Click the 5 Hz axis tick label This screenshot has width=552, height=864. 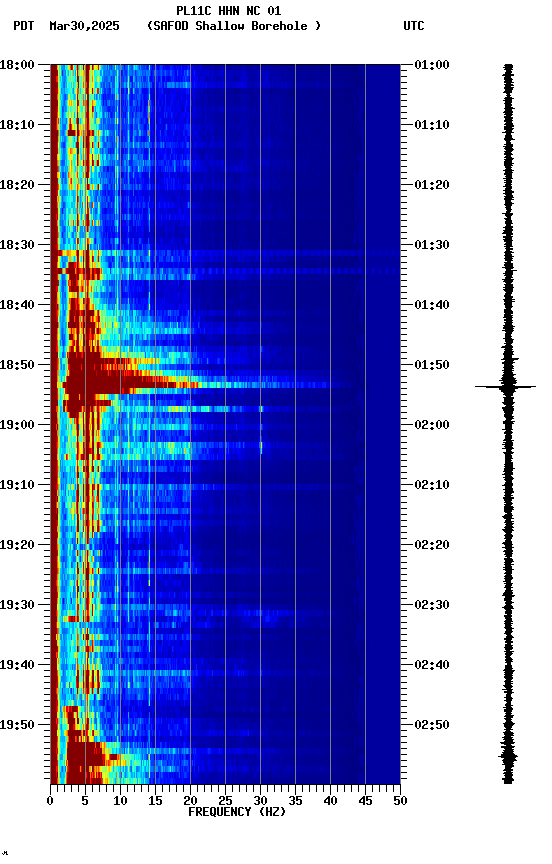85,802
